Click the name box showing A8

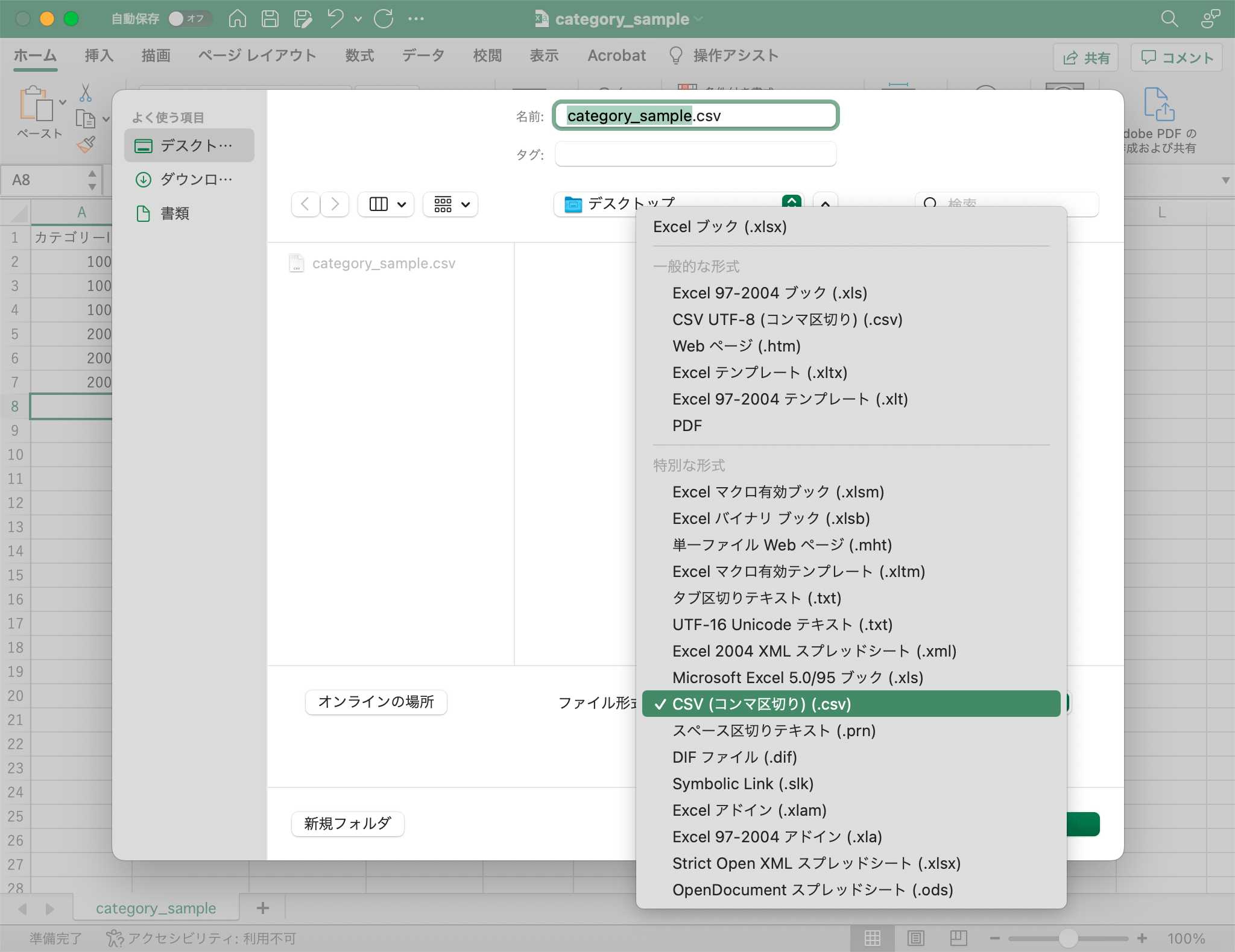point(51,180)
